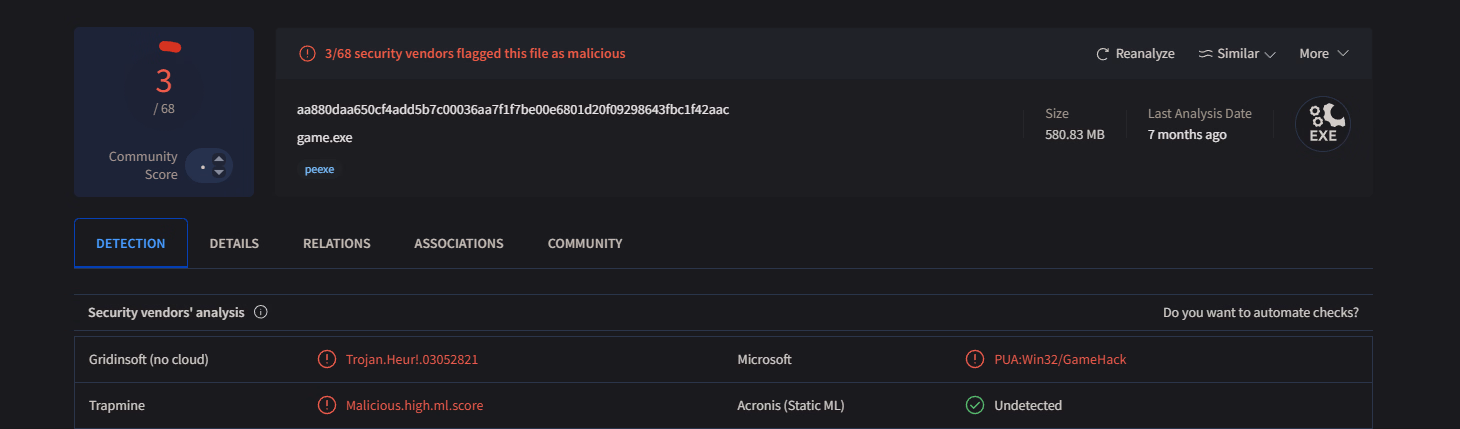Screen dimensions: 1460x429
Task: Click the red alert icon in malicious banner
Action: 308,54
